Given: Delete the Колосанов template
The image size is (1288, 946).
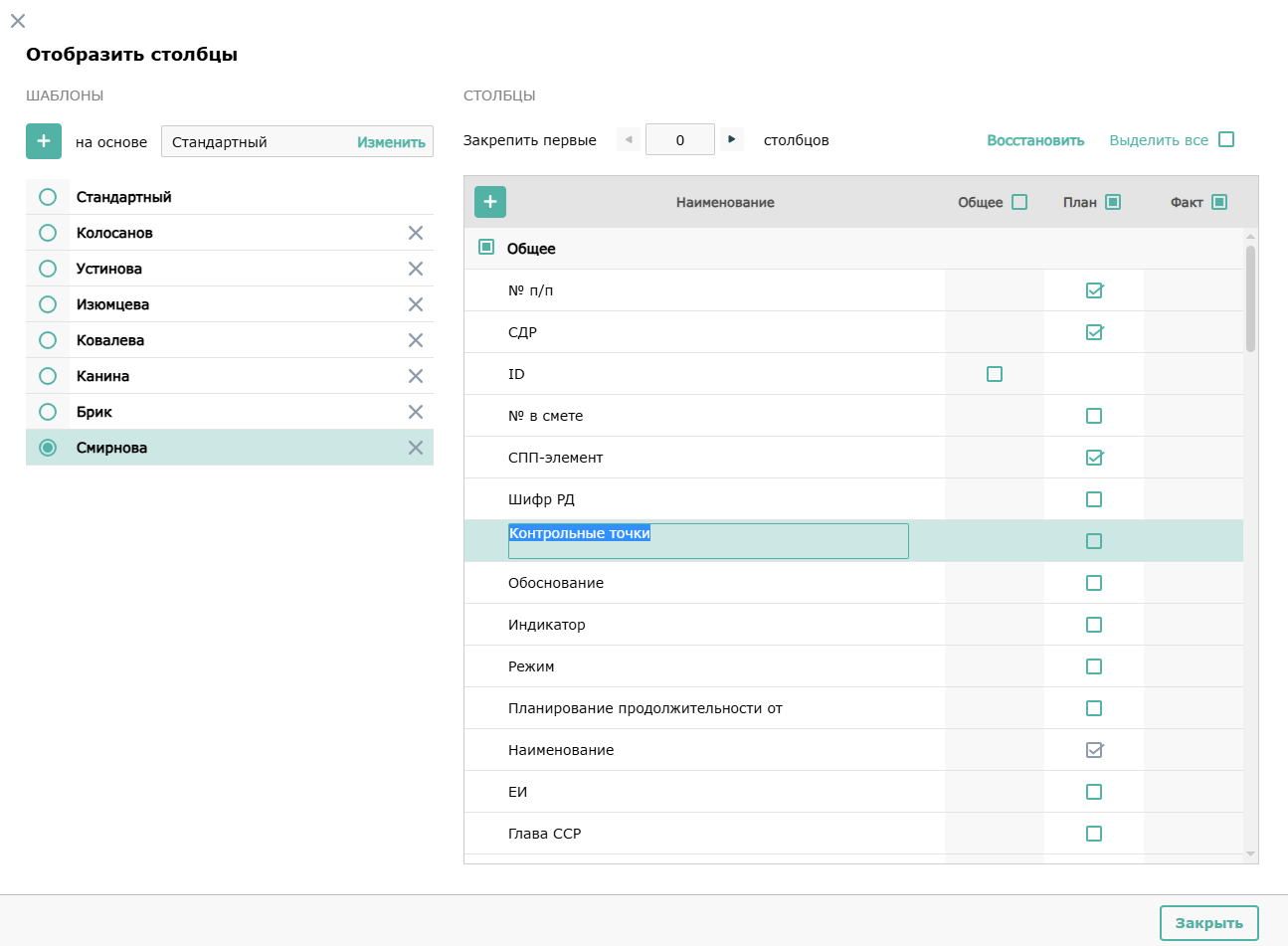Looking at the screenshot, I should coord(416,233).
